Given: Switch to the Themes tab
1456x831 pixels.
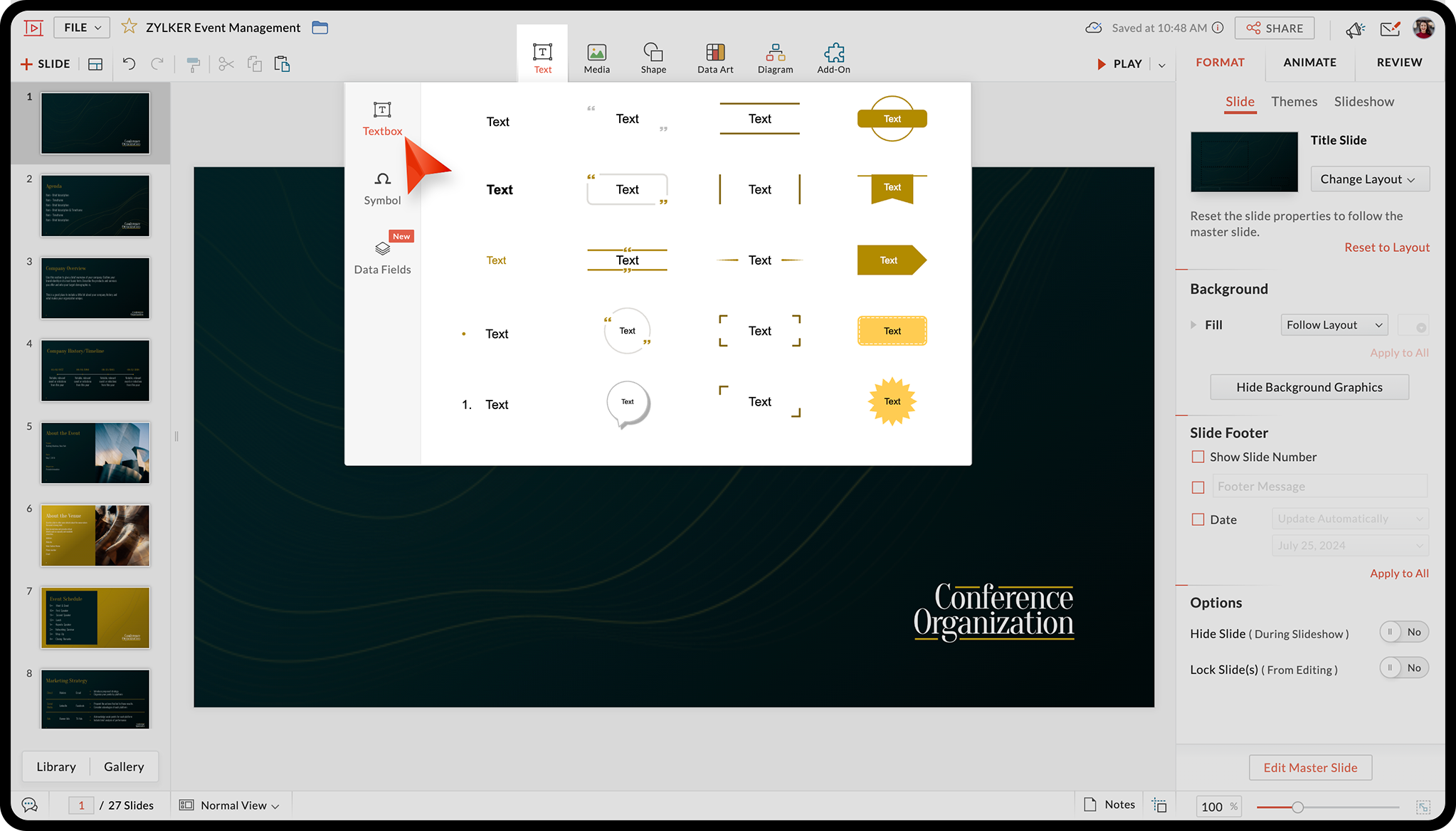Looking at the screenshot, I should (x=1294, y=102).
